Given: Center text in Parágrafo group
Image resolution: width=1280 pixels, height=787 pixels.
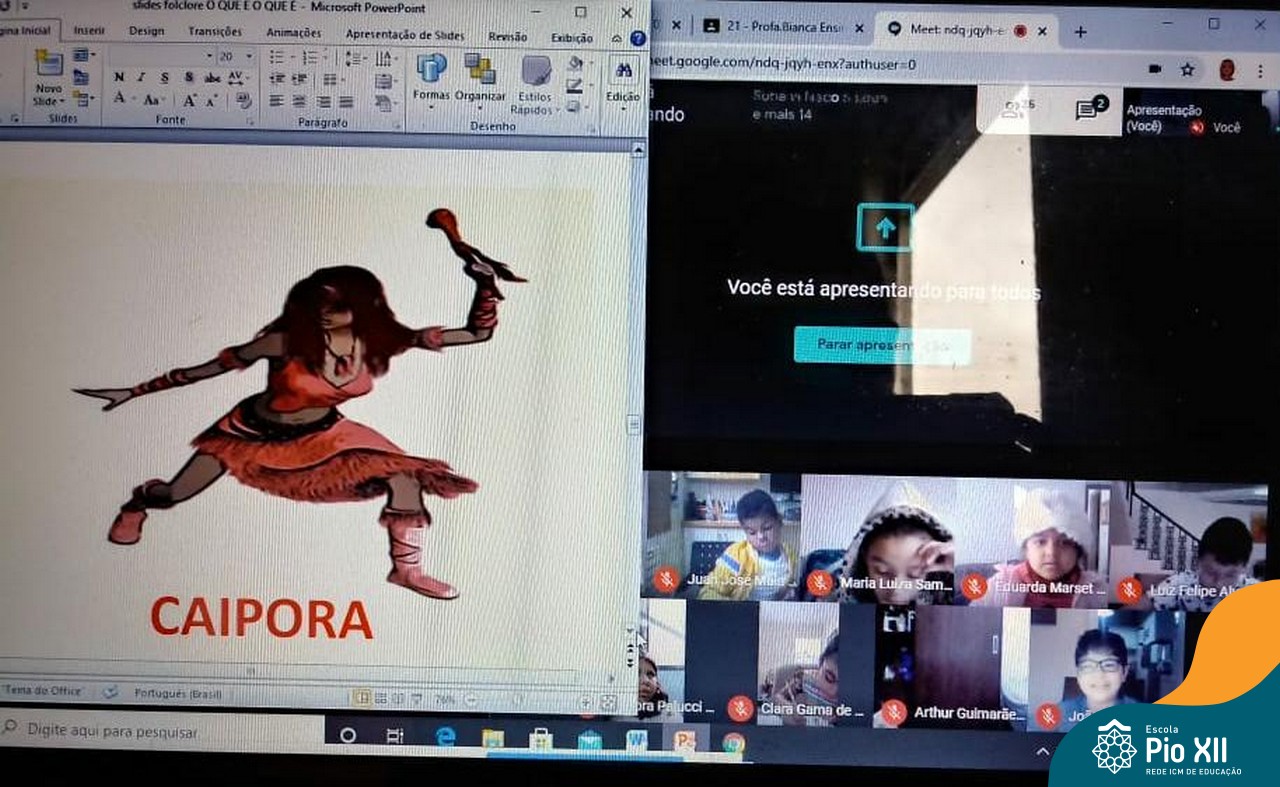Looking at the screenshot, I should (x=299, y=101).
